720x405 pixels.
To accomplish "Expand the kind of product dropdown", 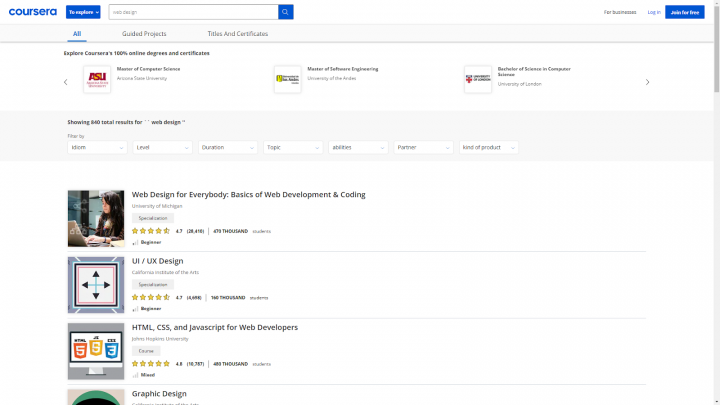I will (x=489, y=147).
